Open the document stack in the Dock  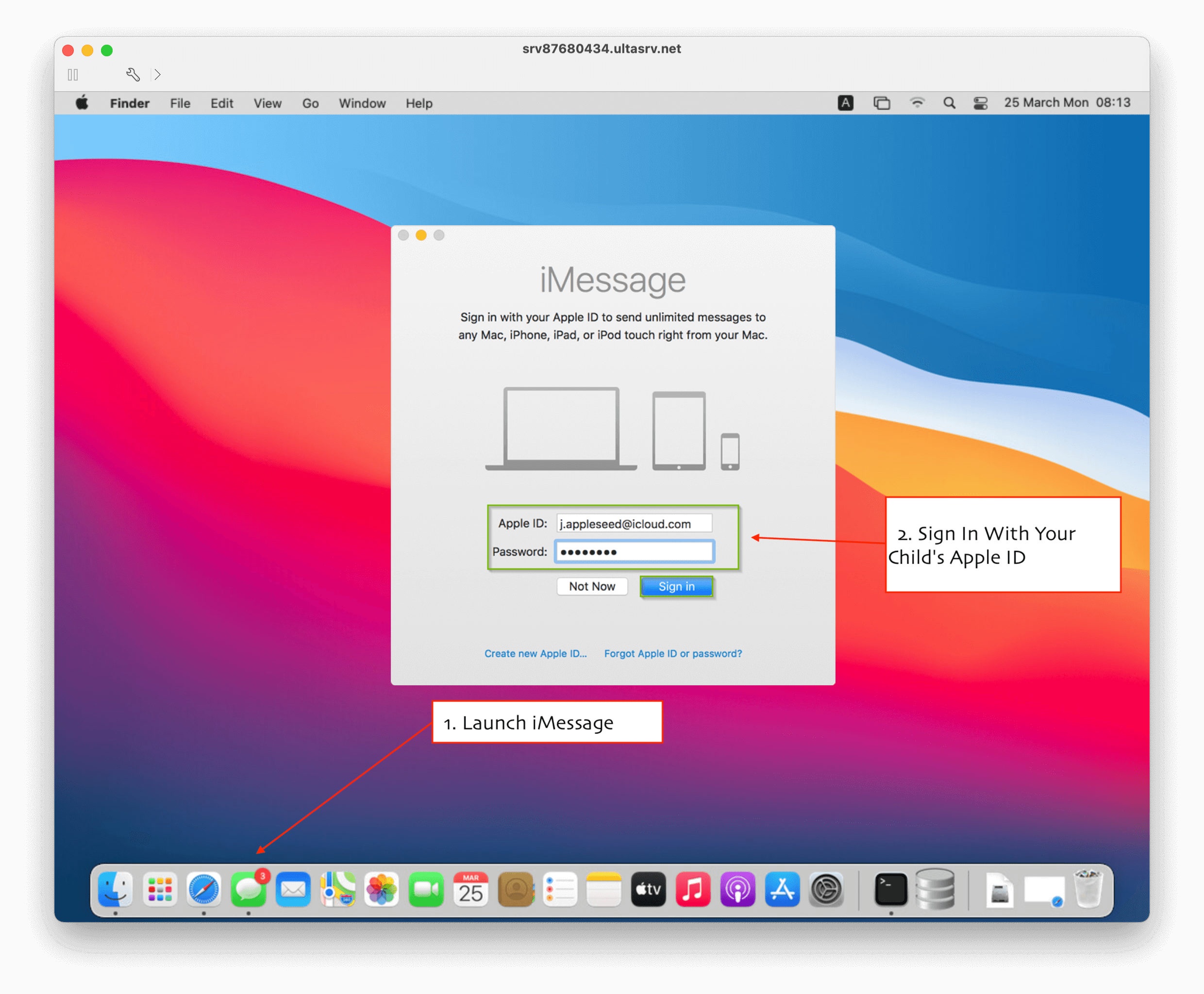pyautogui.click(x=1000, y=890)
